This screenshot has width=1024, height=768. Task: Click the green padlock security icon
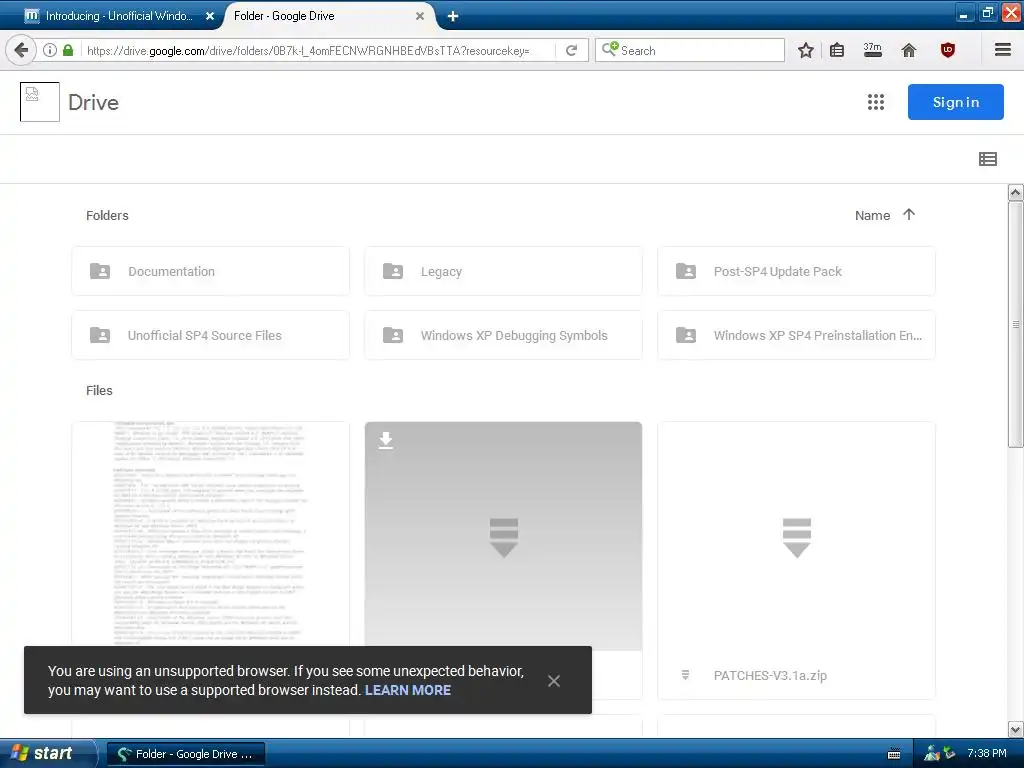point(68,50)
